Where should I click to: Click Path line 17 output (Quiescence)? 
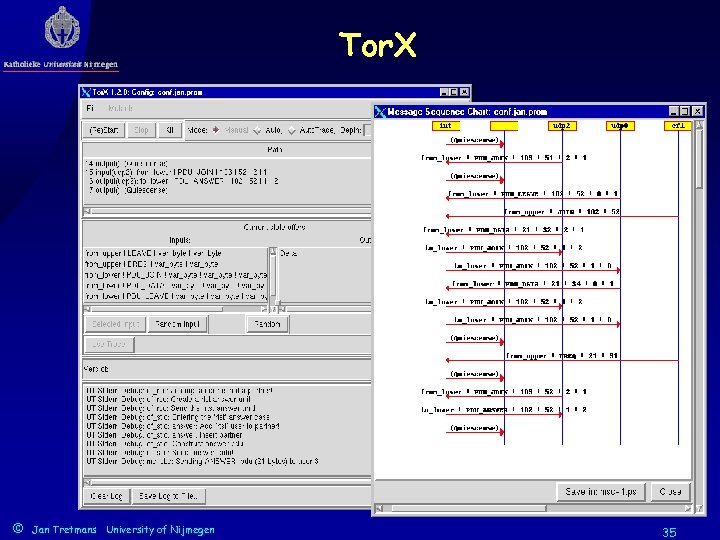point(127,190)
